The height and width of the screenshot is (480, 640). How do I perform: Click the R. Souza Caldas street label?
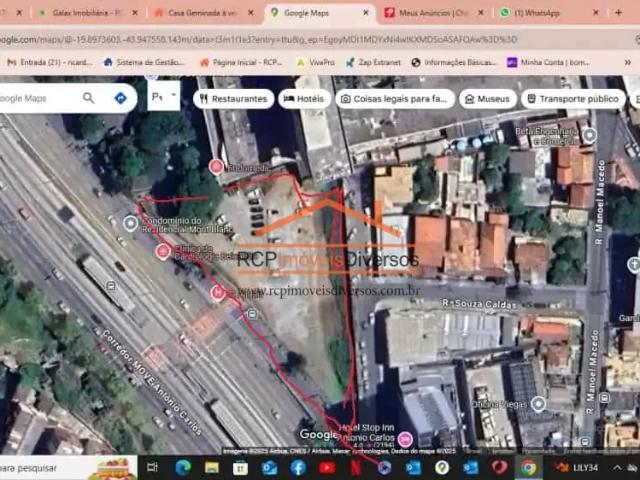pyautogui.click(x=479, y=304)
